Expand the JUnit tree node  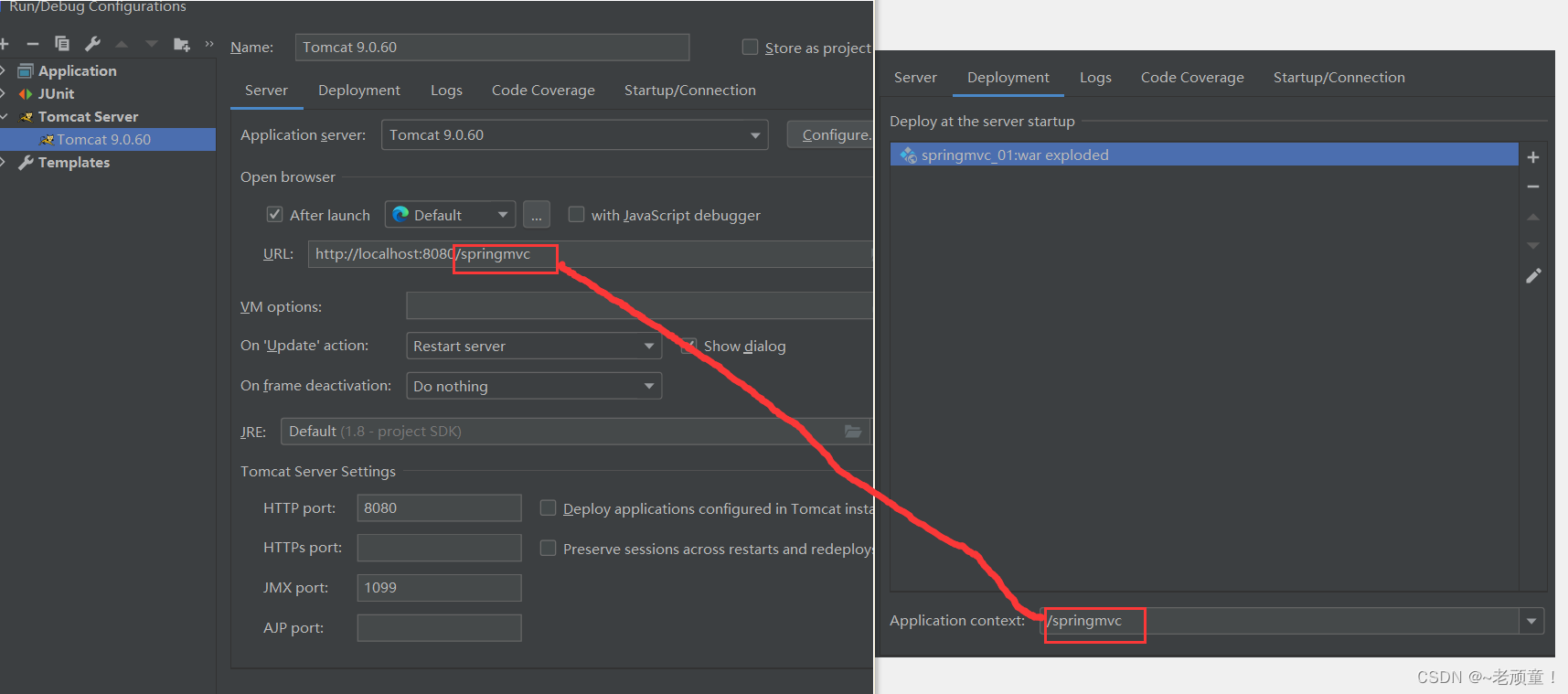(x=4, y=93)
